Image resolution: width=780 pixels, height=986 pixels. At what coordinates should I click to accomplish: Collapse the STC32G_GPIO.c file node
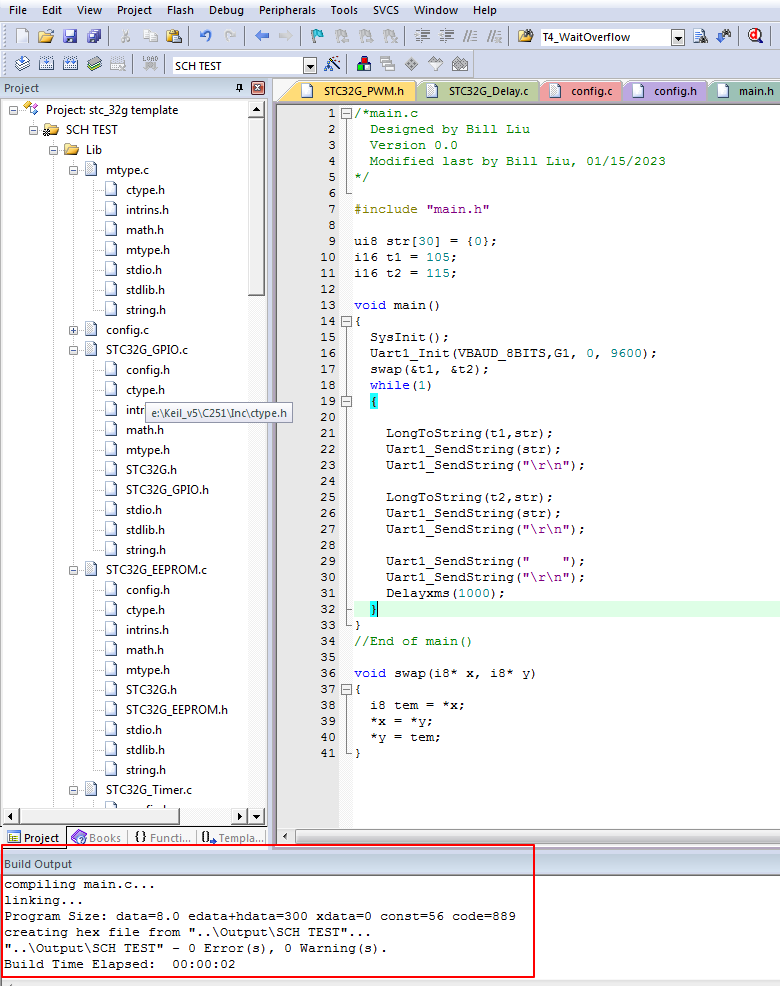point(74,350)
